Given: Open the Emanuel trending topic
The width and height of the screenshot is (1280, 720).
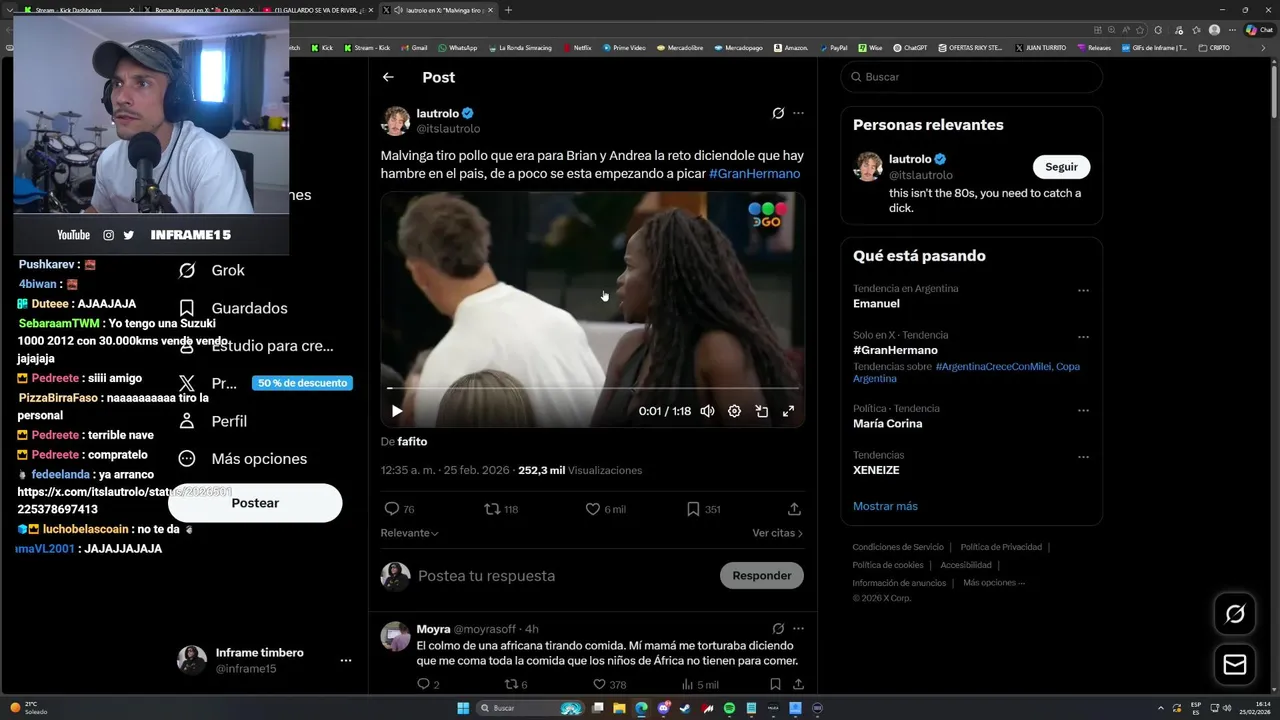Looking at the screenshot, I should click(x=876, y=303).
